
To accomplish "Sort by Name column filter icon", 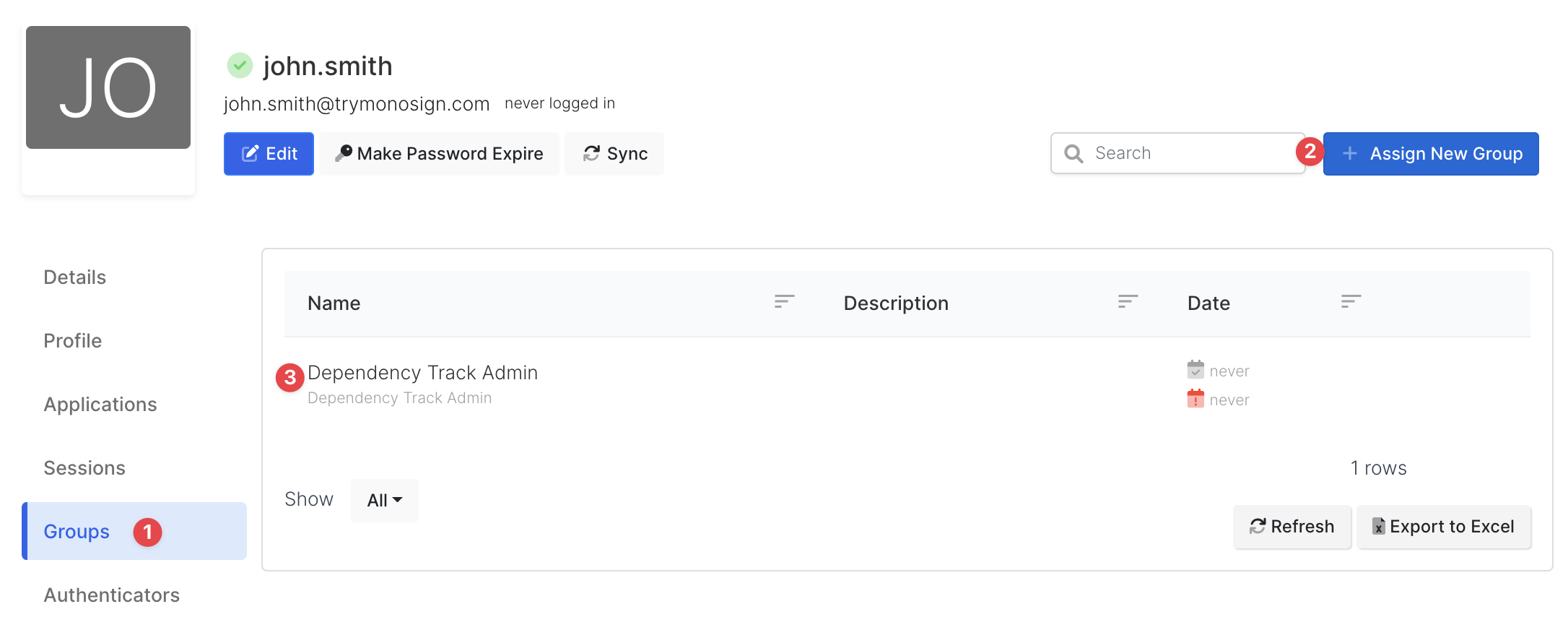I will (784, 302).
